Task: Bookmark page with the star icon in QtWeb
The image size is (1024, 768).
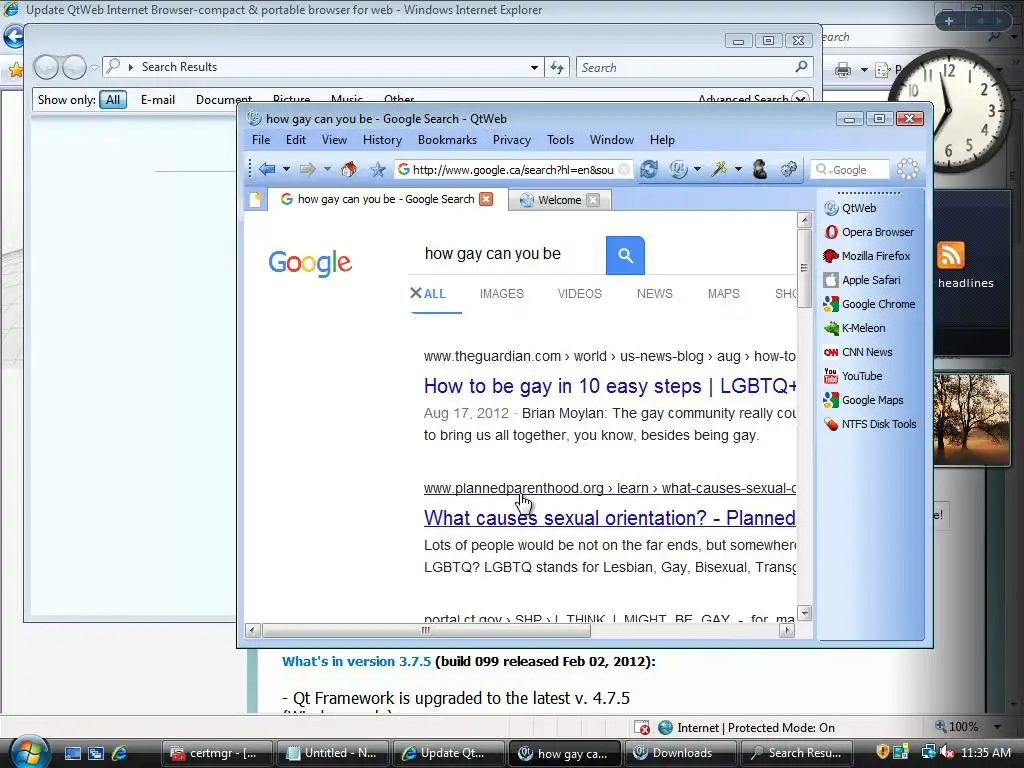Action: click(x=377, y=170)
